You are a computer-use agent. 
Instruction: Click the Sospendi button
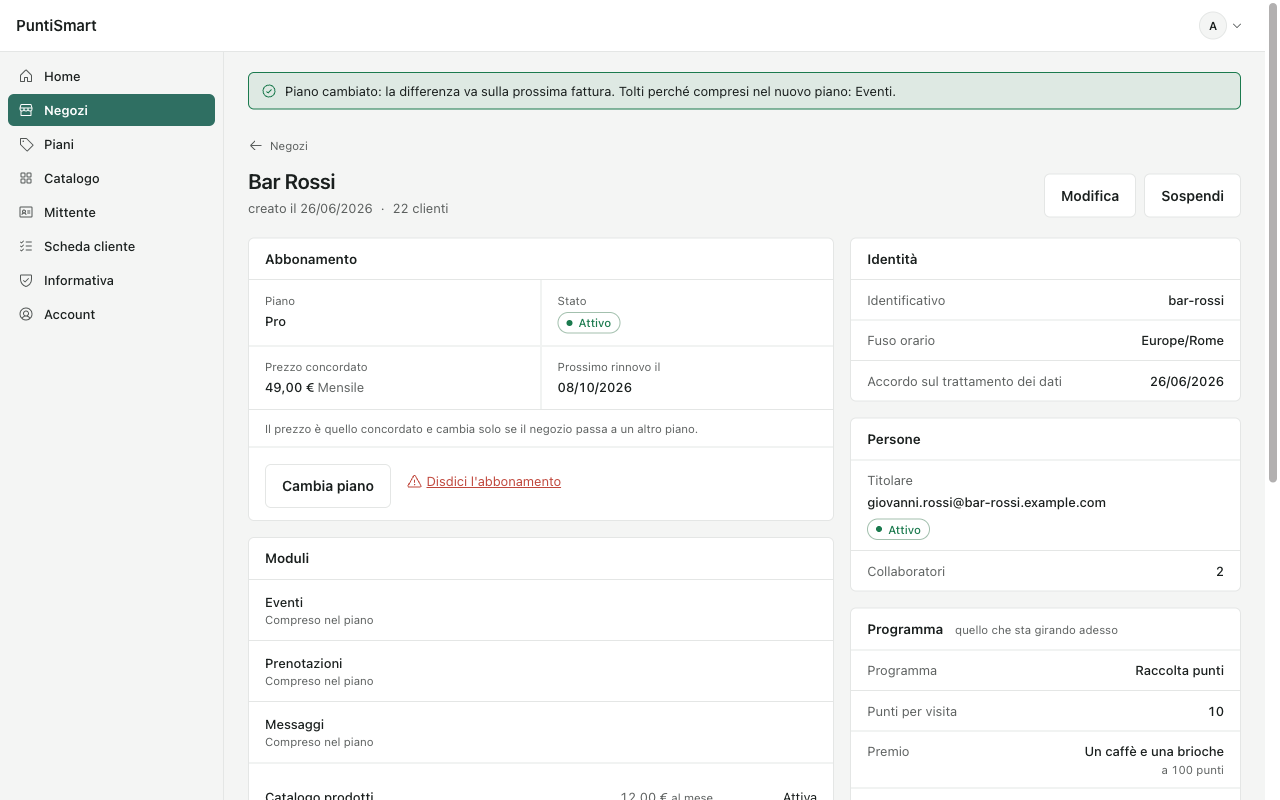[1192, 196]
